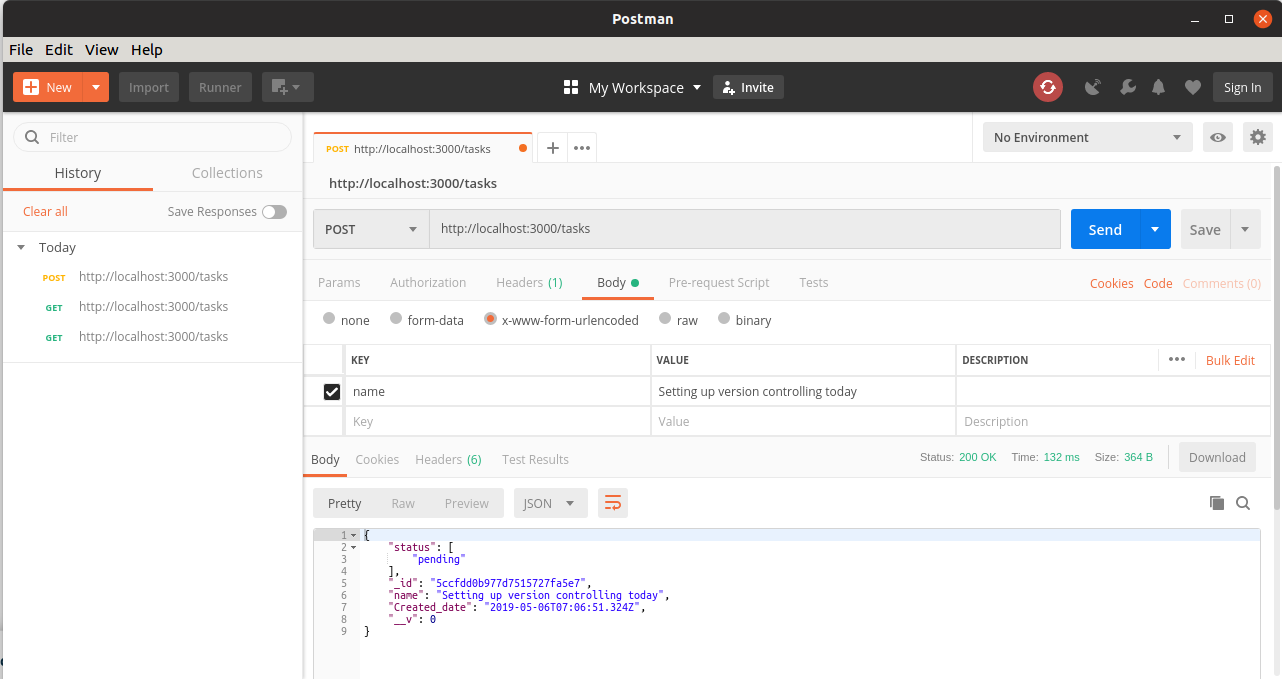Collapse the status array fold arrow on line 2
The width and height of the screenshot is (1282, 679).
coord(353,547)
